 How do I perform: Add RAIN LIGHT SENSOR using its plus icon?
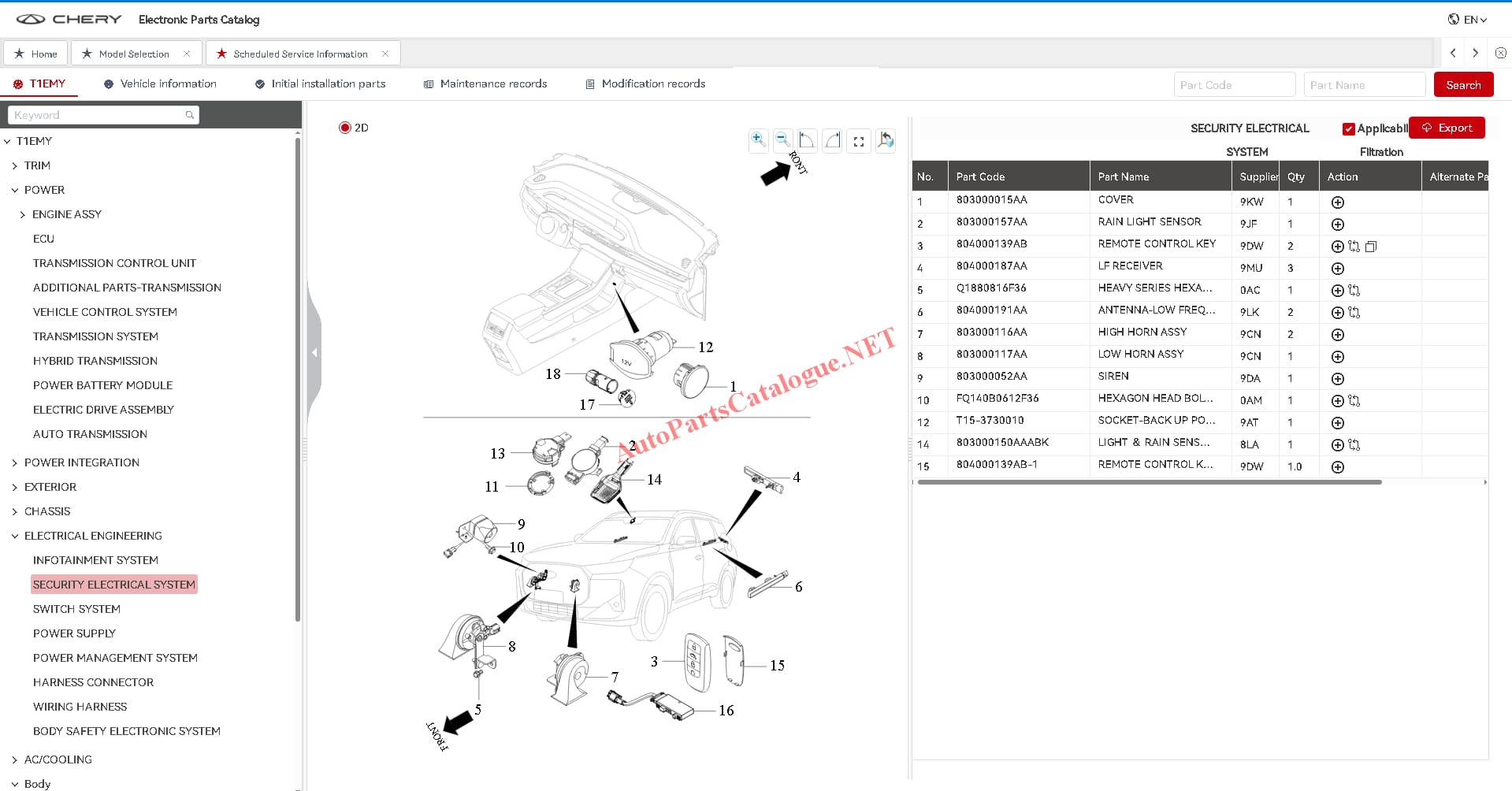click(1337, 225)
